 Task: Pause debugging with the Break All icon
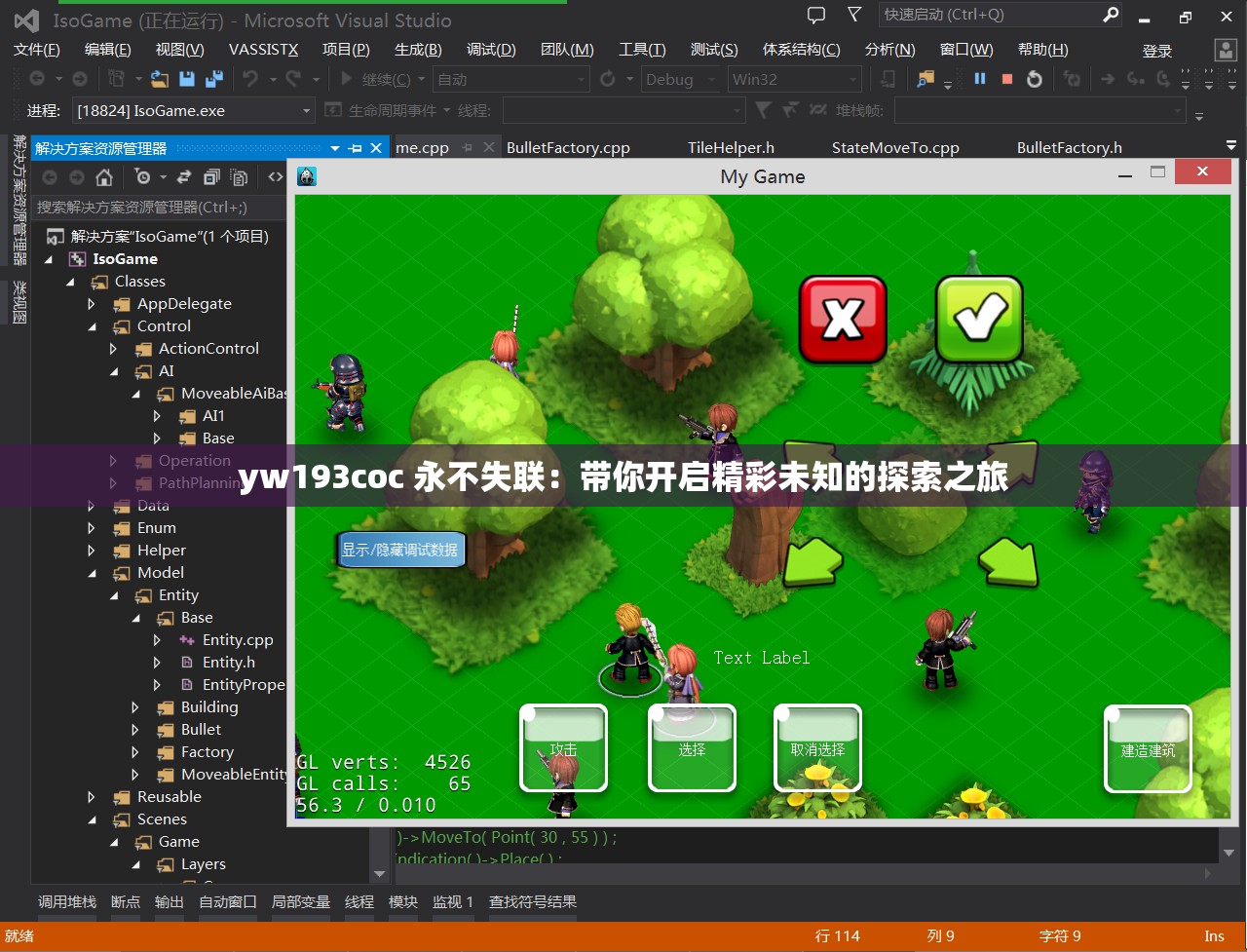(x=980, y=79)
